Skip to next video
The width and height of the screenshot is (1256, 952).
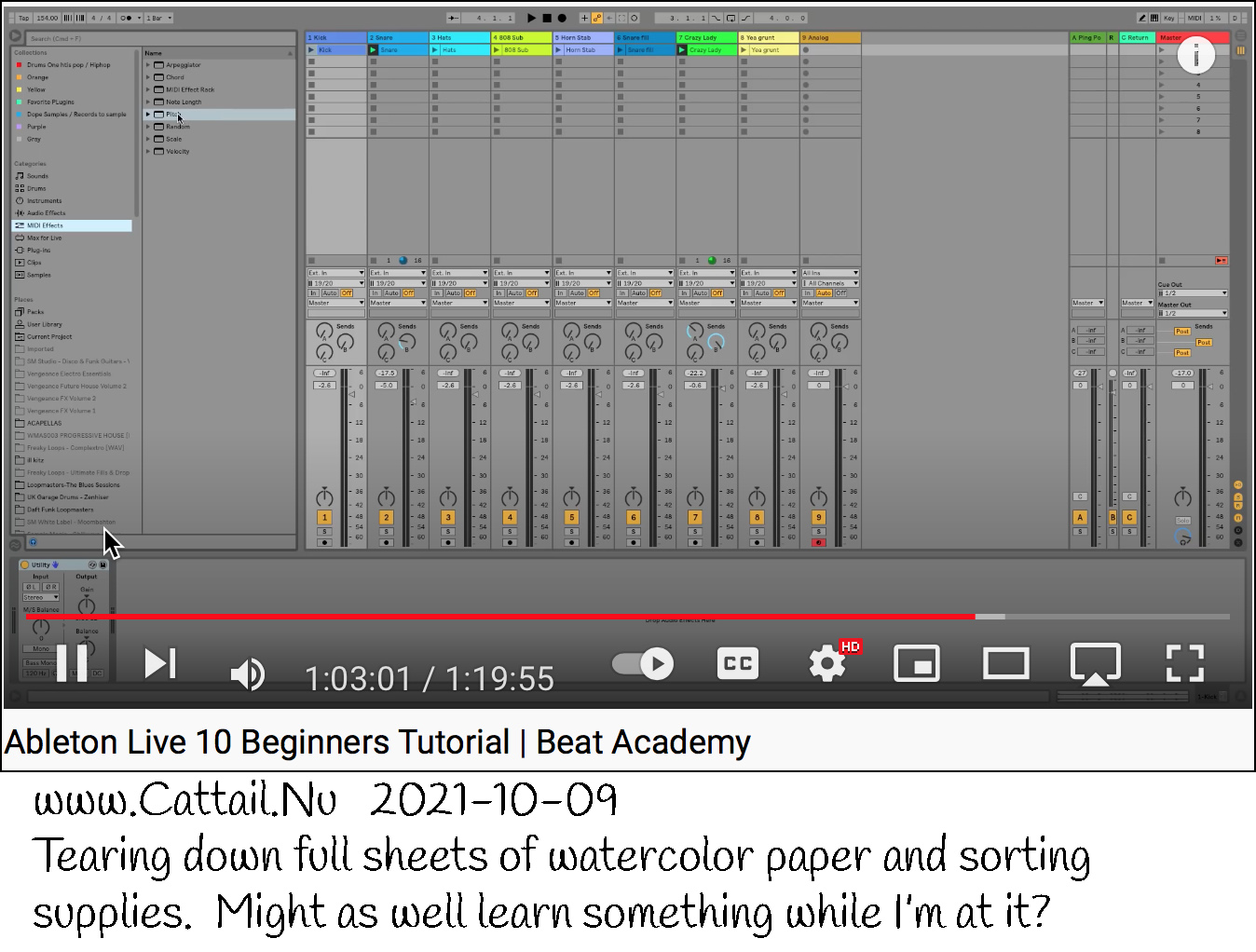click(160, 663)
